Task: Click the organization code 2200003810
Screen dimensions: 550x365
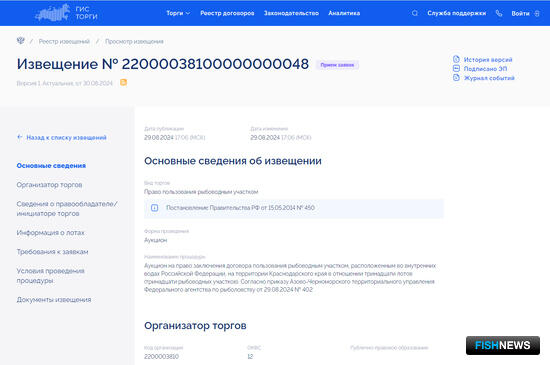Action: (161, 356)
